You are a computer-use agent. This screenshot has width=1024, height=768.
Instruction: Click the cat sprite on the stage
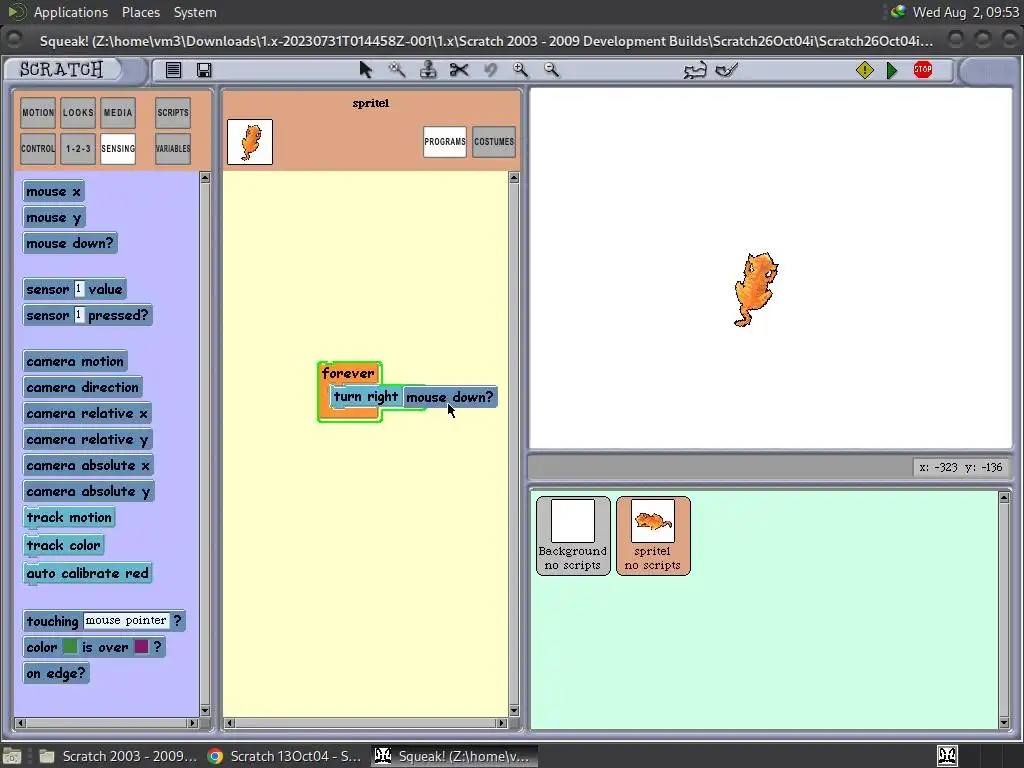[756, 289]
